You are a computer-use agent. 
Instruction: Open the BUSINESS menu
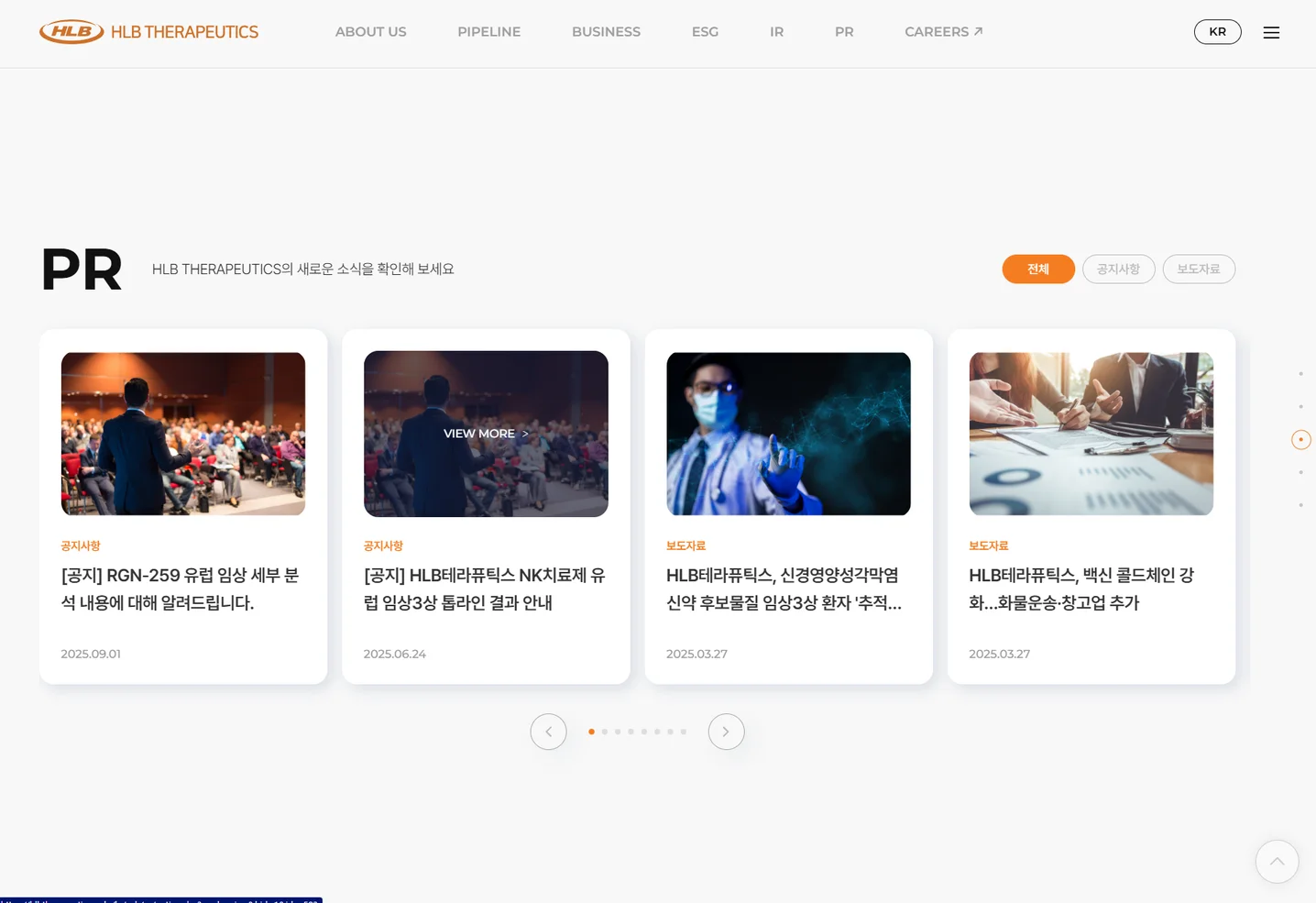(x=606, y=32)
